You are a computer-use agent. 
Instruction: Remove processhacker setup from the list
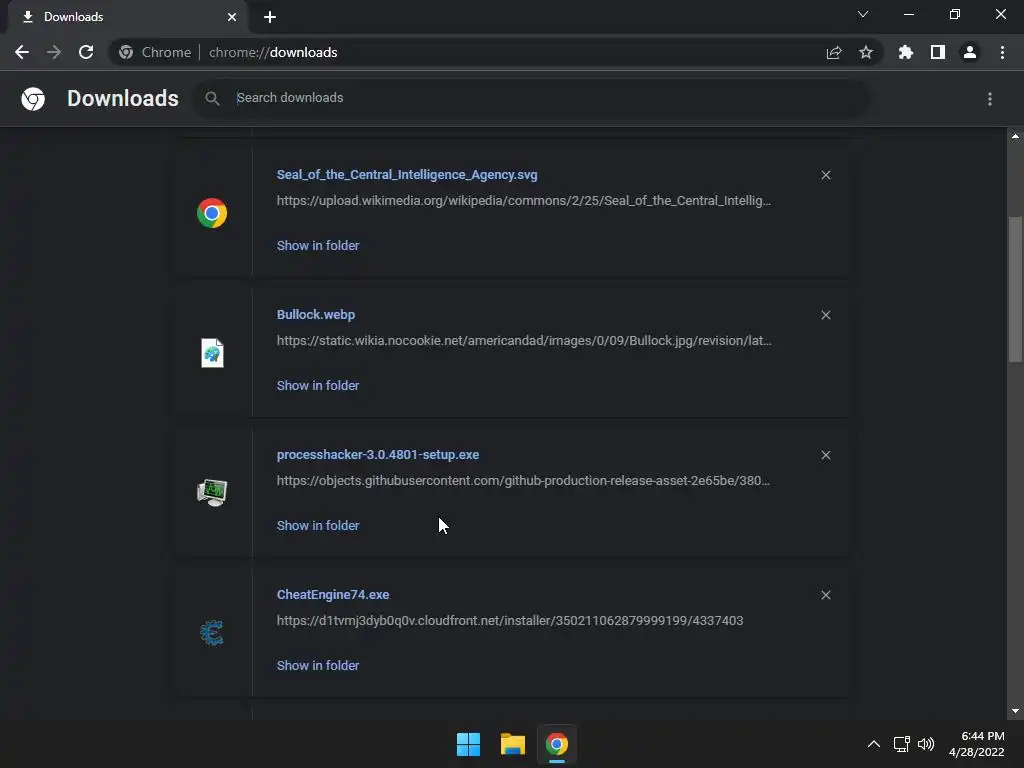coord(826,455)
